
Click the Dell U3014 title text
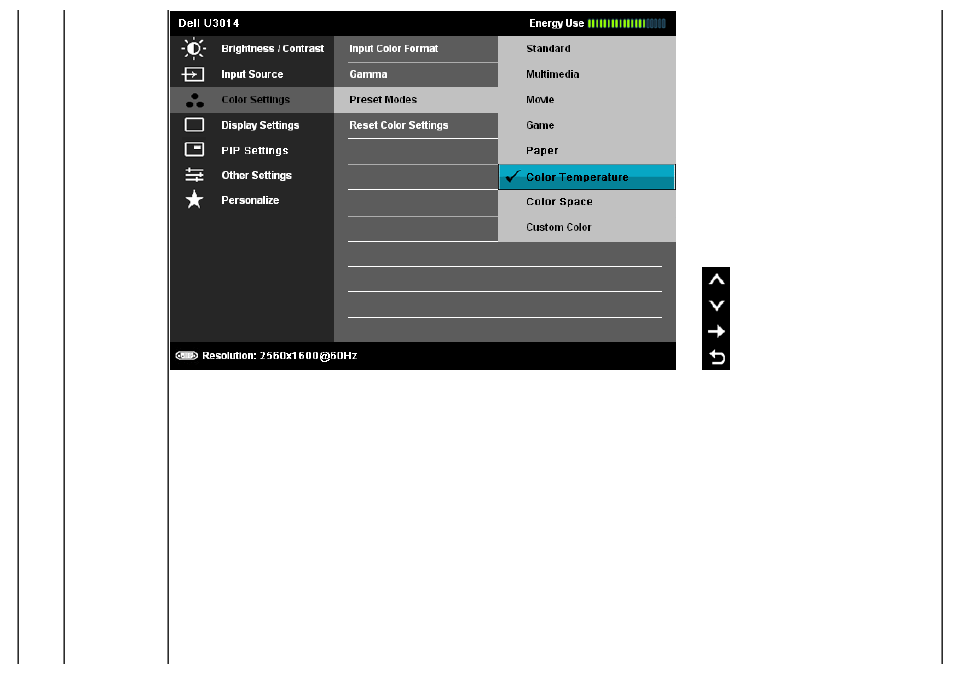209,24
